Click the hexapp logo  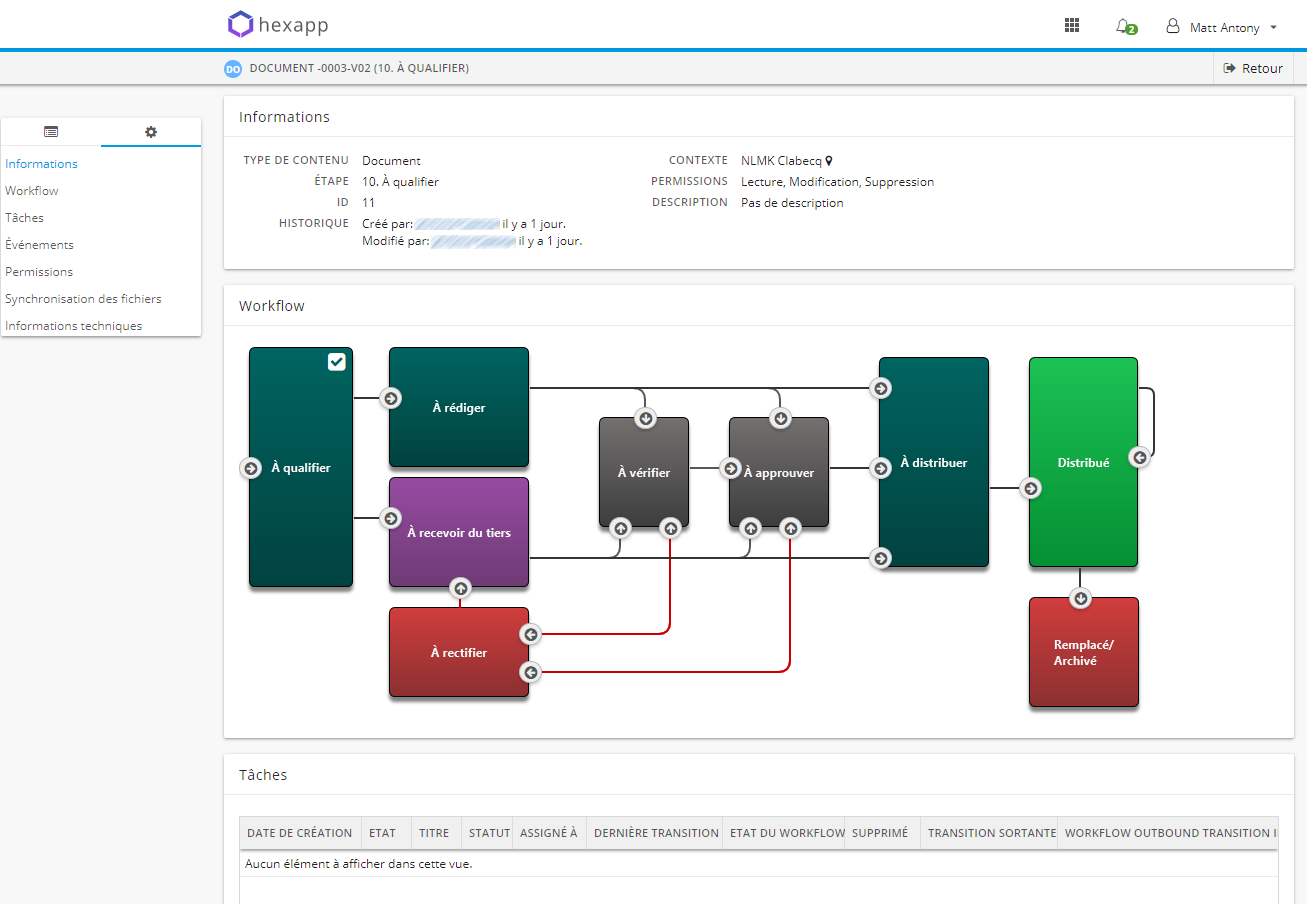pos(278,25)
